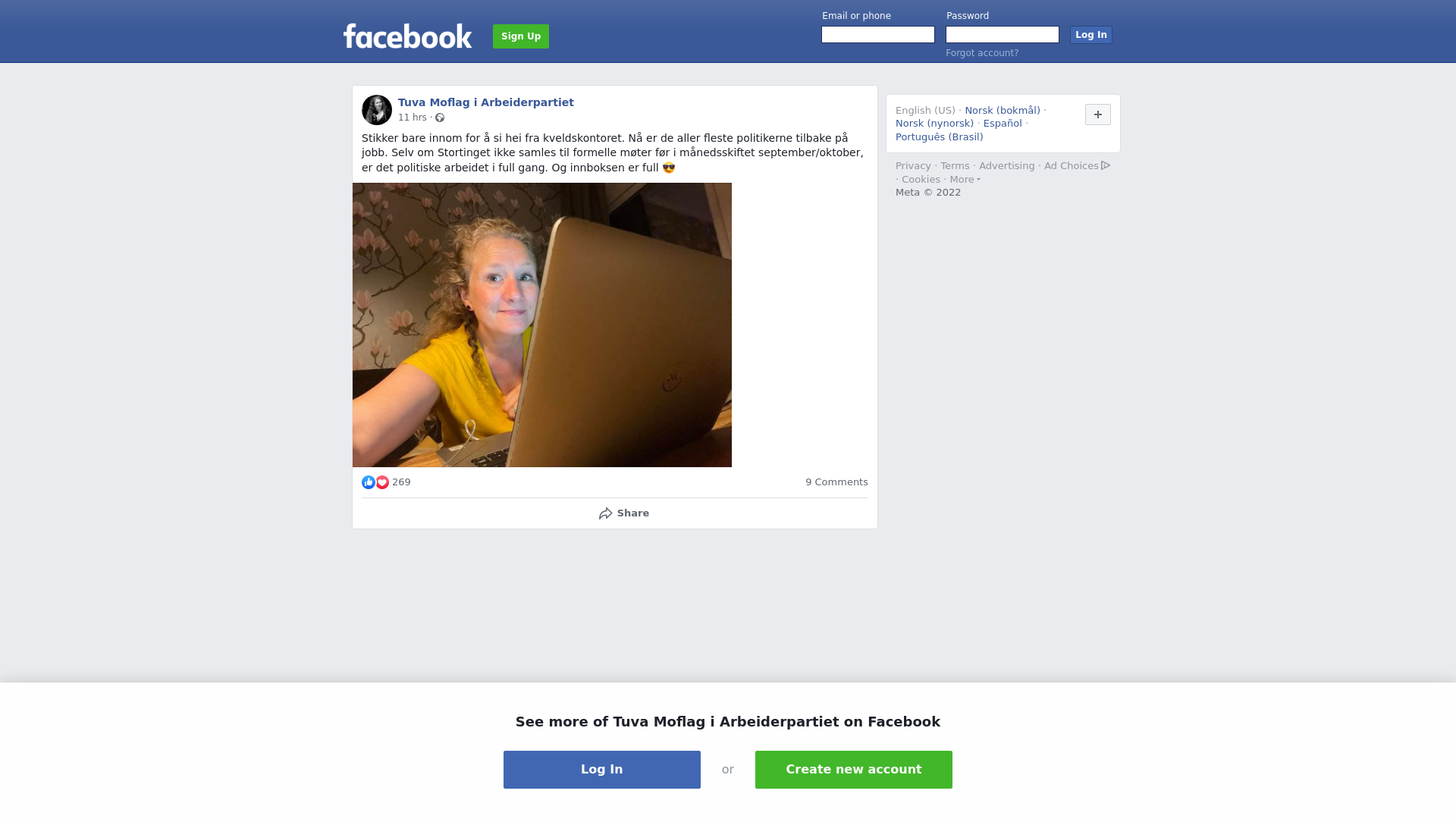
Task: Click the Share arrow icon below the post
Action: (x=605, y=513)
